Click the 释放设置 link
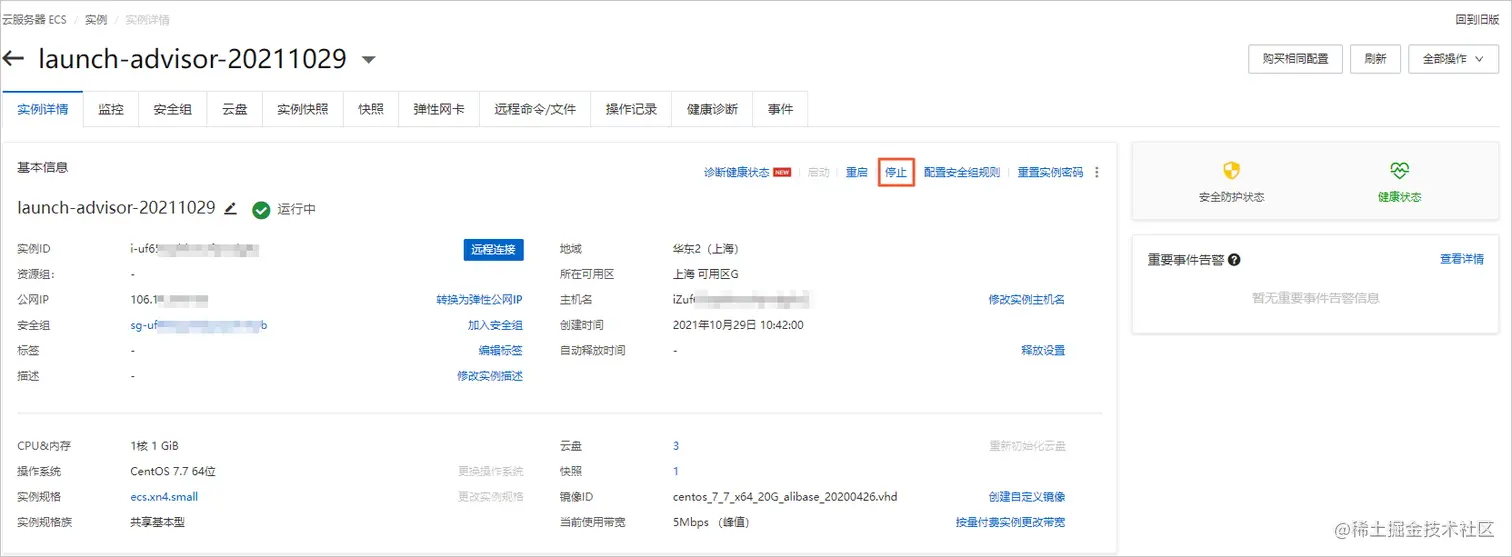Screen dimensions: 1512x557 pyautogui.click(x=1043, y=350)
